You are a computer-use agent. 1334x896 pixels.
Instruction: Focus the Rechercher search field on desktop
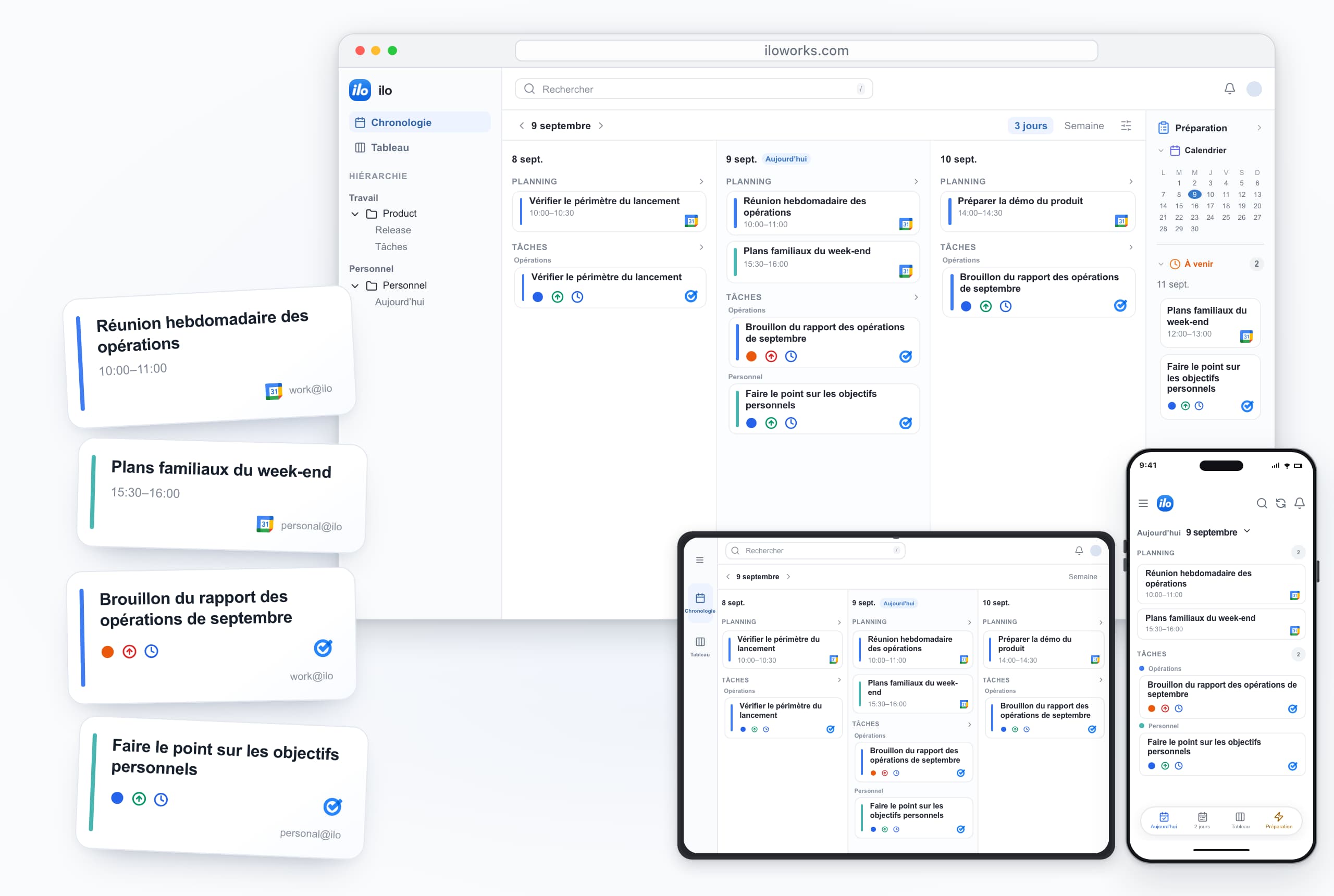tap(693, 89)
